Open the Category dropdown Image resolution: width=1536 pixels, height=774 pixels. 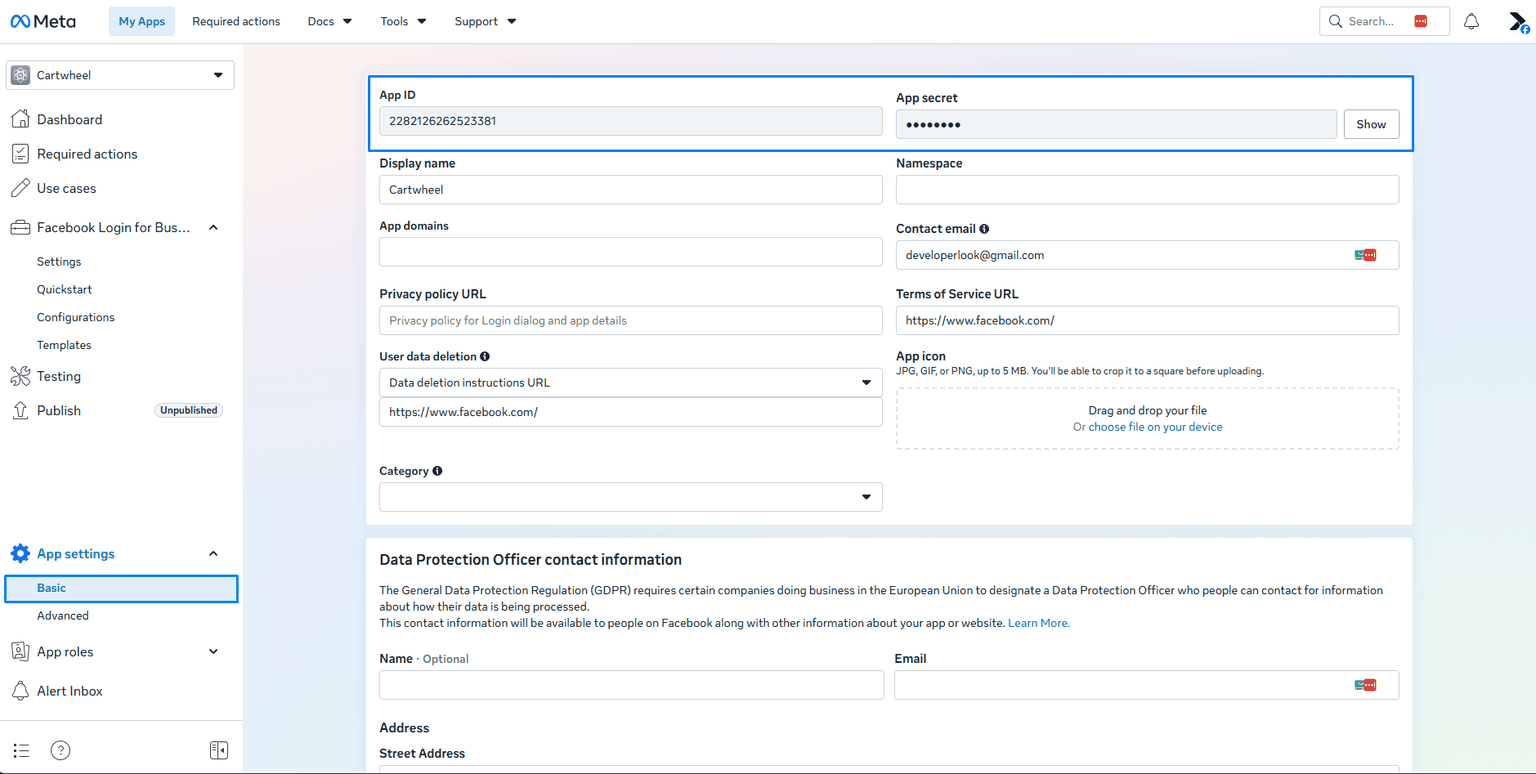[631, 497]
